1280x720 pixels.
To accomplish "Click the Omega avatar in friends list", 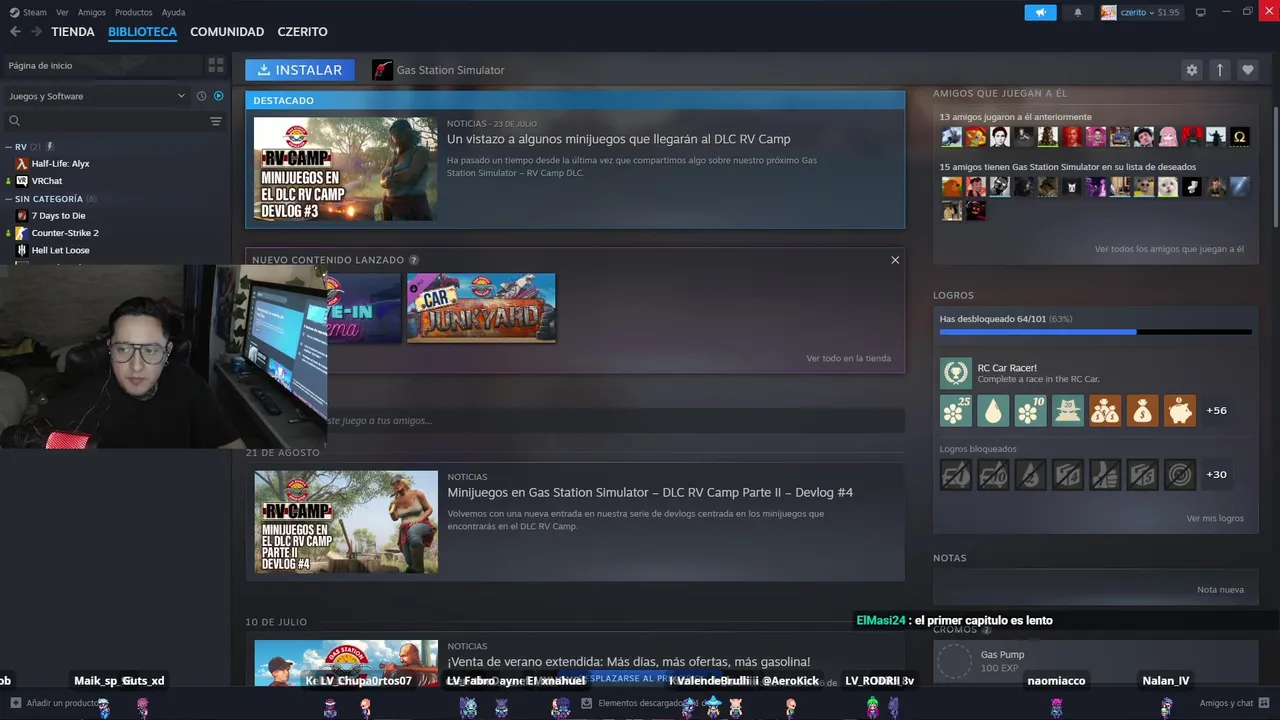I will 1240,137.
